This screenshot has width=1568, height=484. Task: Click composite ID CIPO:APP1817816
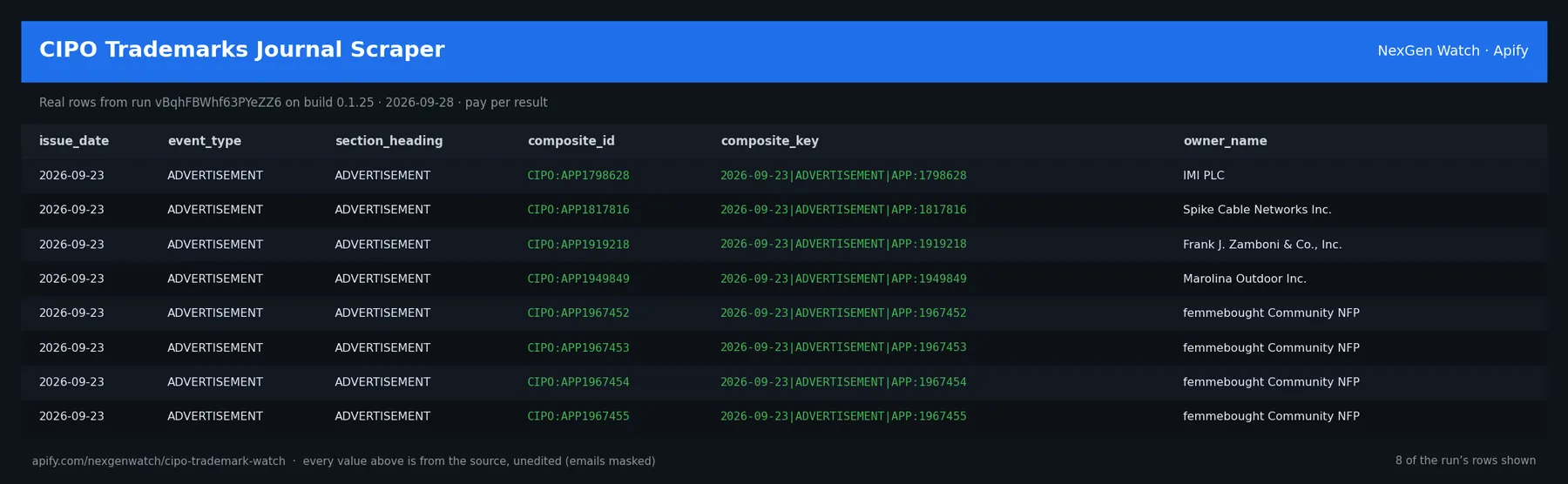click(578, 210)
